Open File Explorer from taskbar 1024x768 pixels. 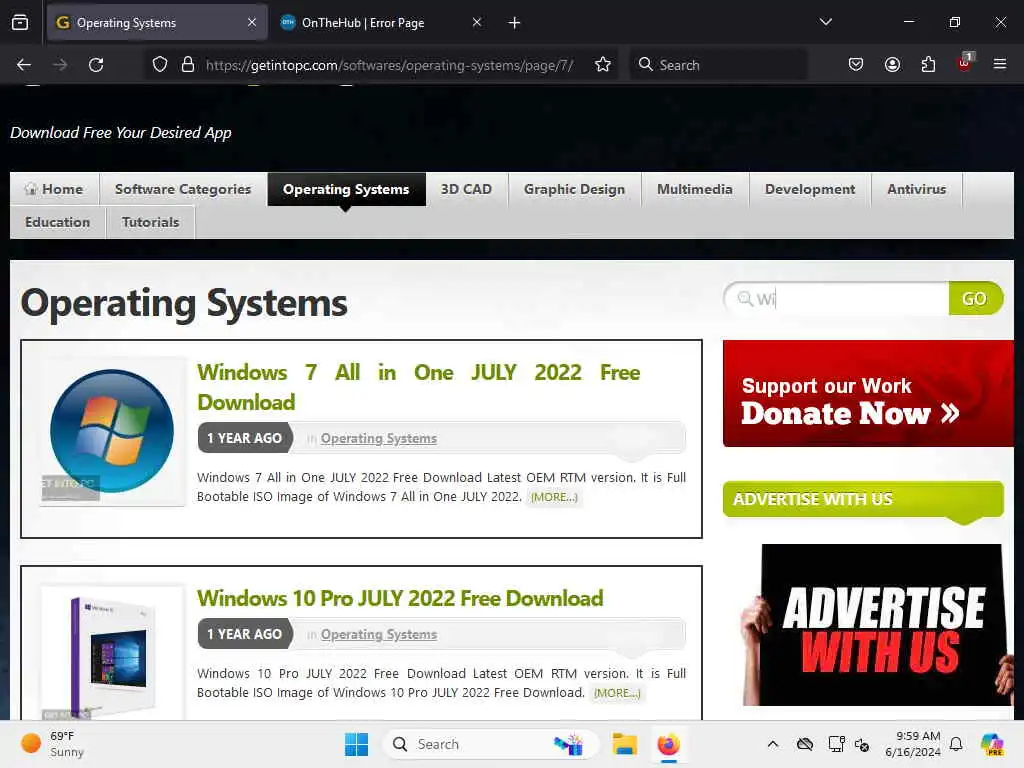click(x=624, y=744)
